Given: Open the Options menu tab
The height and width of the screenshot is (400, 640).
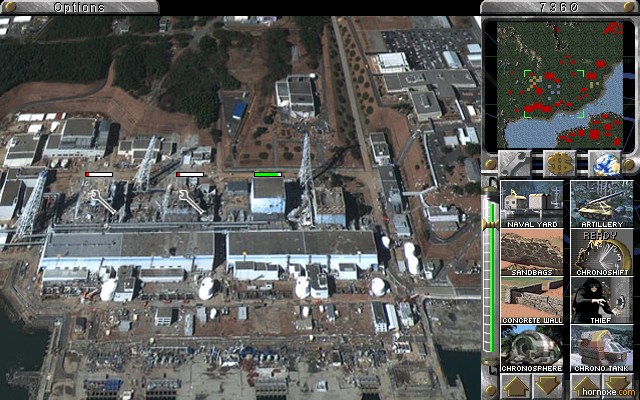Looking at the screenshot, I should 79,8.
